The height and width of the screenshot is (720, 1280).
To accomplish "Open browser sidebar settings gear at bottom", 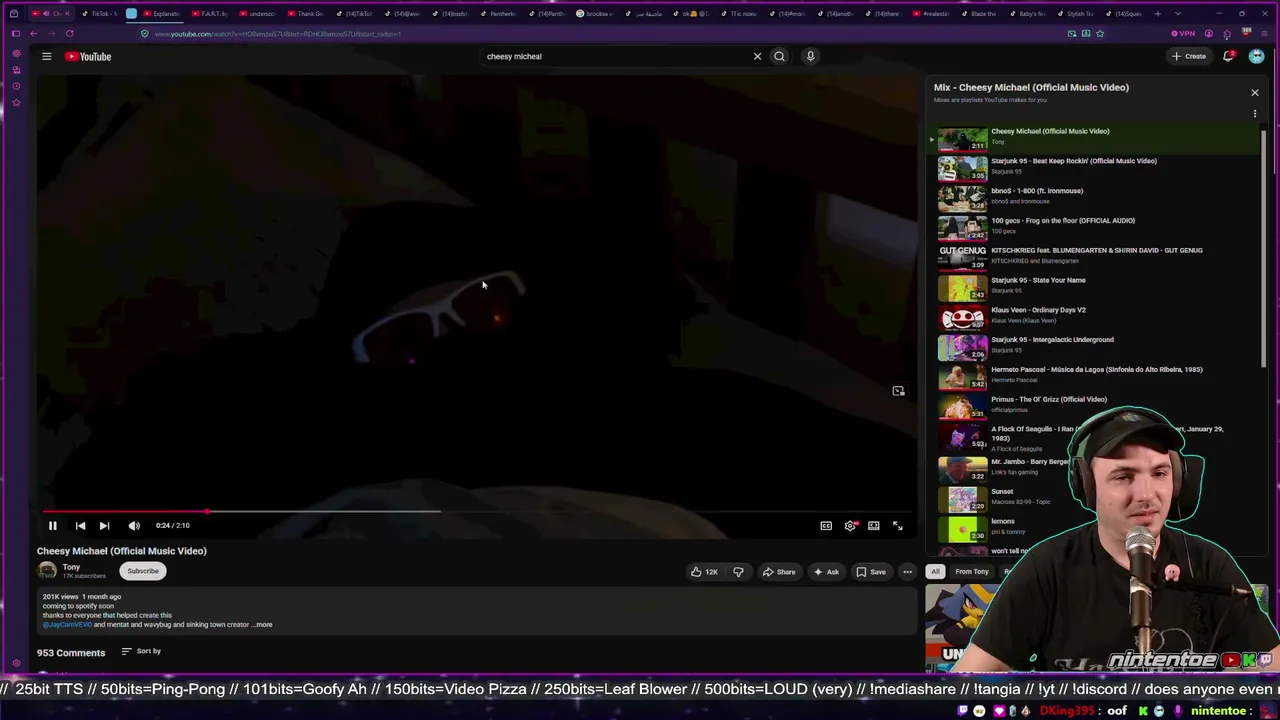I will pos(16,663).
